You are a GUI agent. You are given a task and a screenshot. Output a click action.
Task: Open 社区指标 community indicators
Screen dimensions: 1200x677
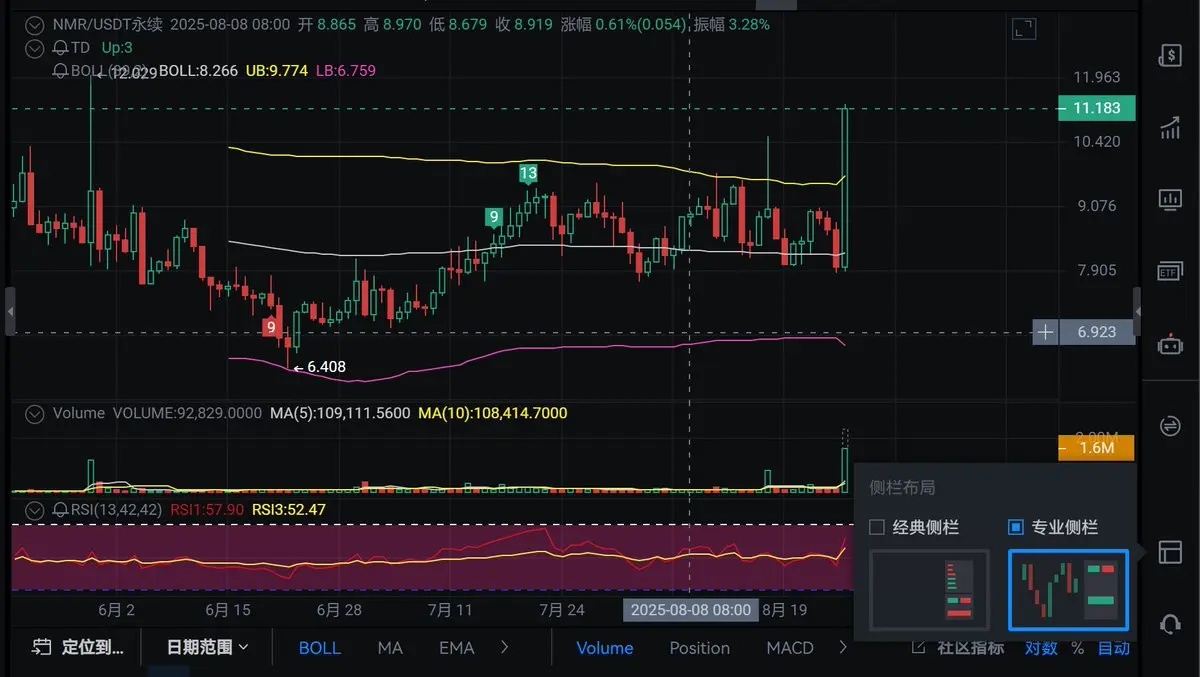click(970, 647)
